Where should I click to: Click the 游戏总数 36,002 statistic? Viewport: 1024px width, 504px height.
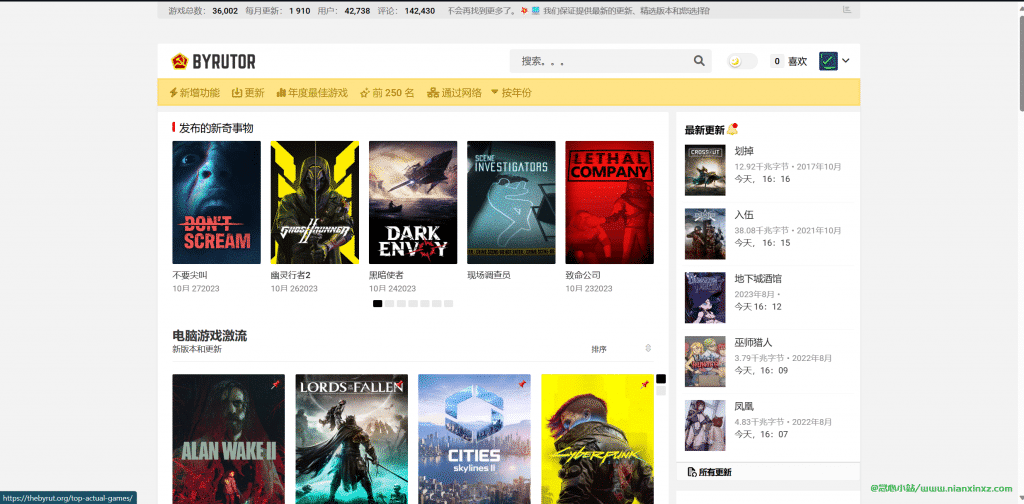203,10
